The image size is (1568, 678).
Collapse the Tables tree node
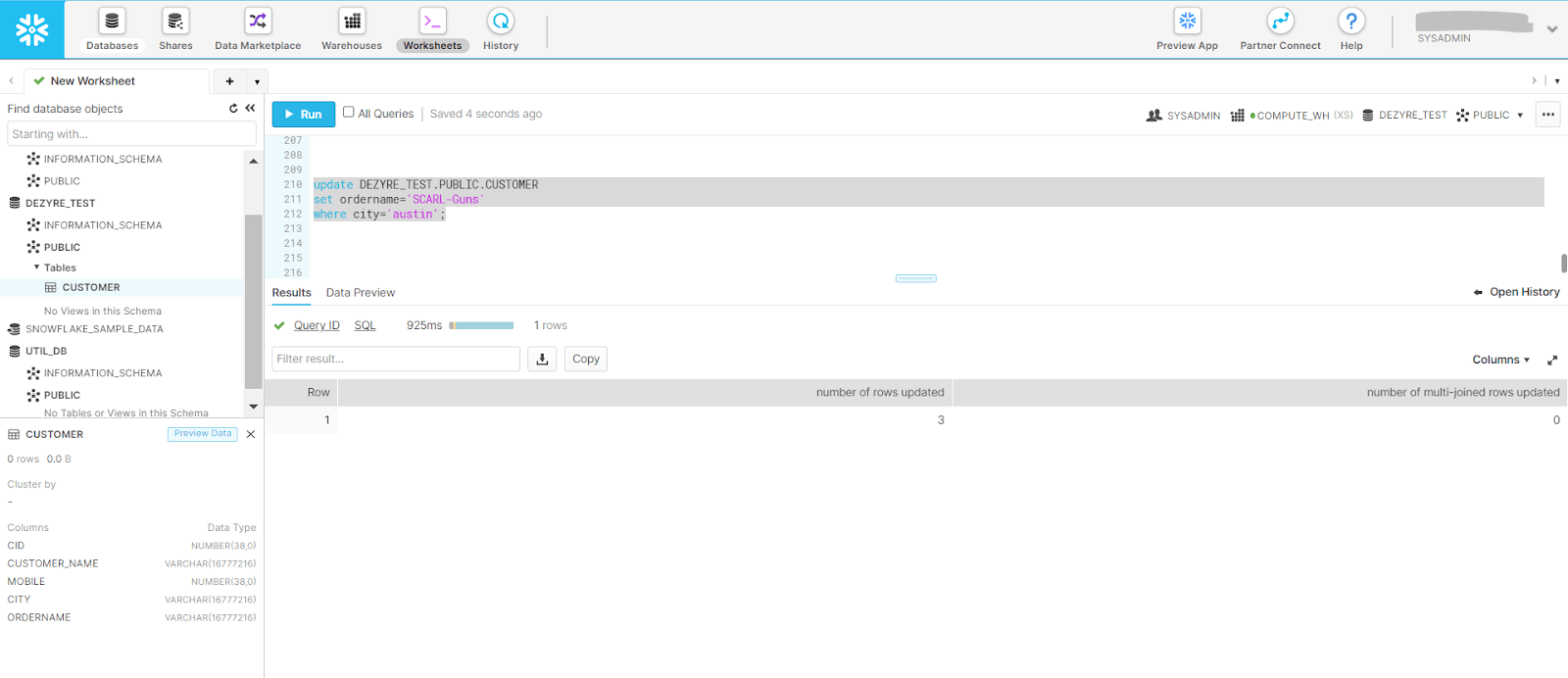pos(37,267)
